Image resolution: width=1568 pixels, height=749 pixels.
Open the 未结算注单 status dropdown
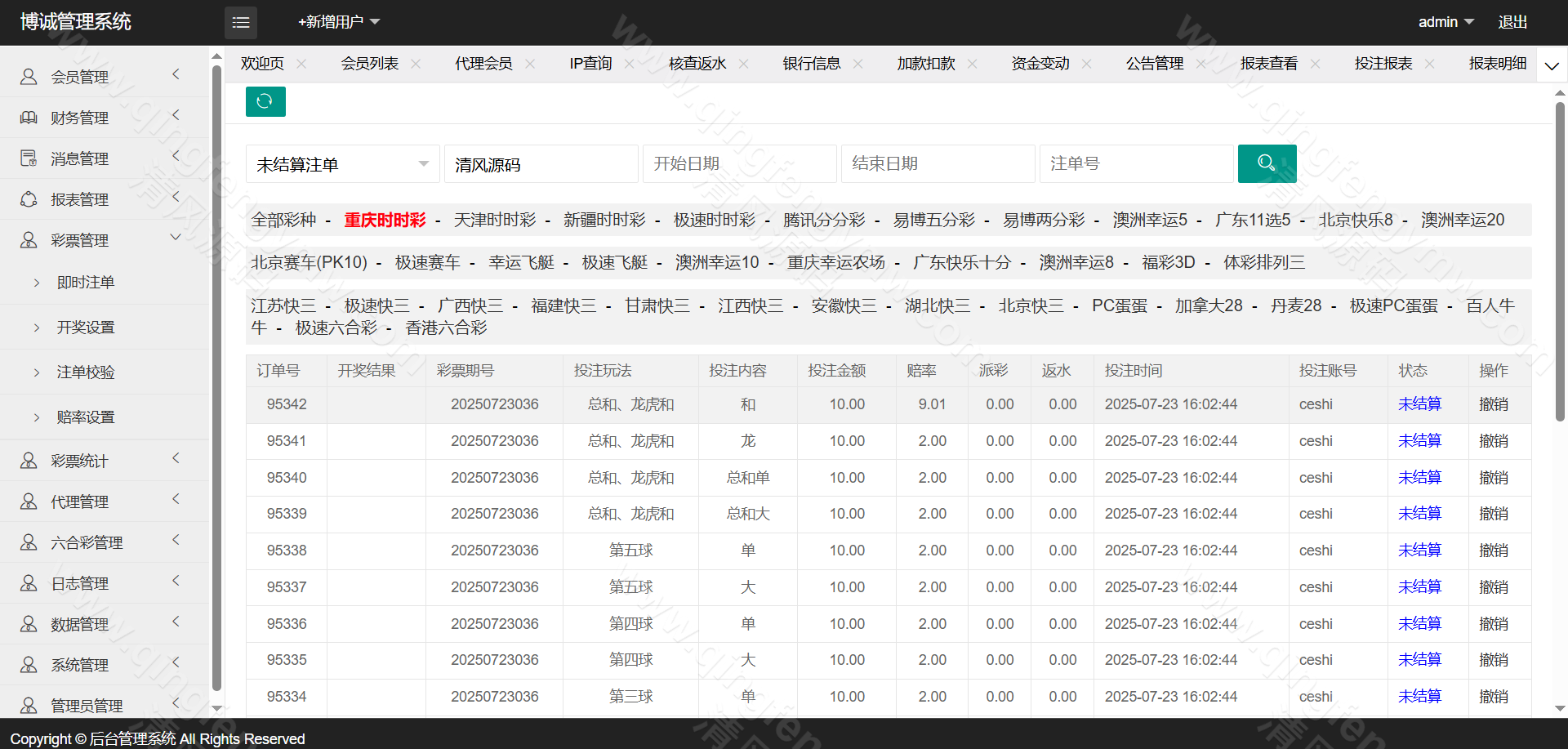point(342,164)
